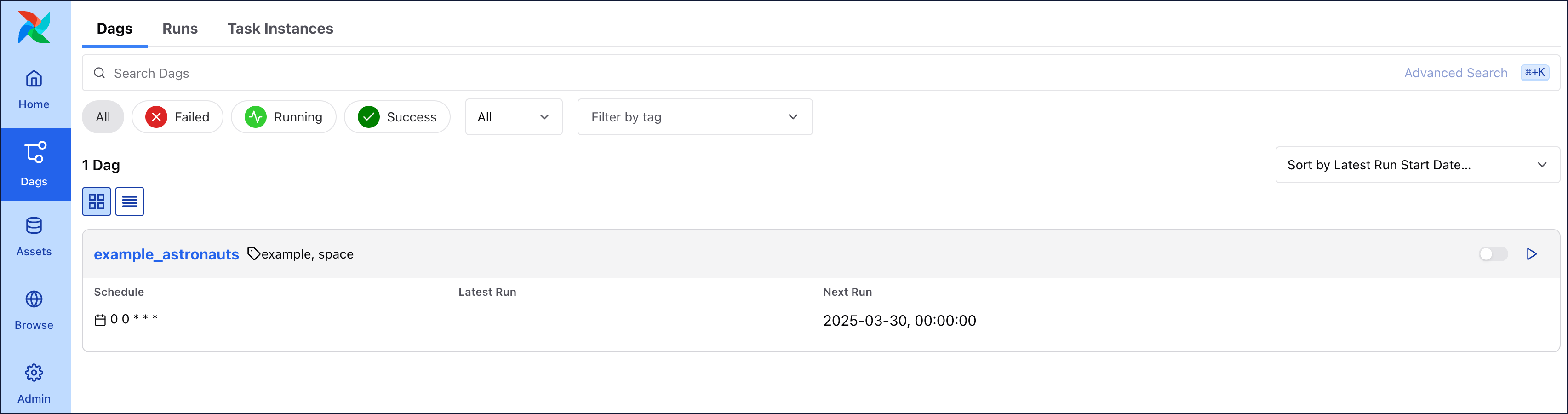Image resolution: width=1568 pixels, height=414 pixels.
Task: Switch to the Runs tab
Action: click(180, 28)
